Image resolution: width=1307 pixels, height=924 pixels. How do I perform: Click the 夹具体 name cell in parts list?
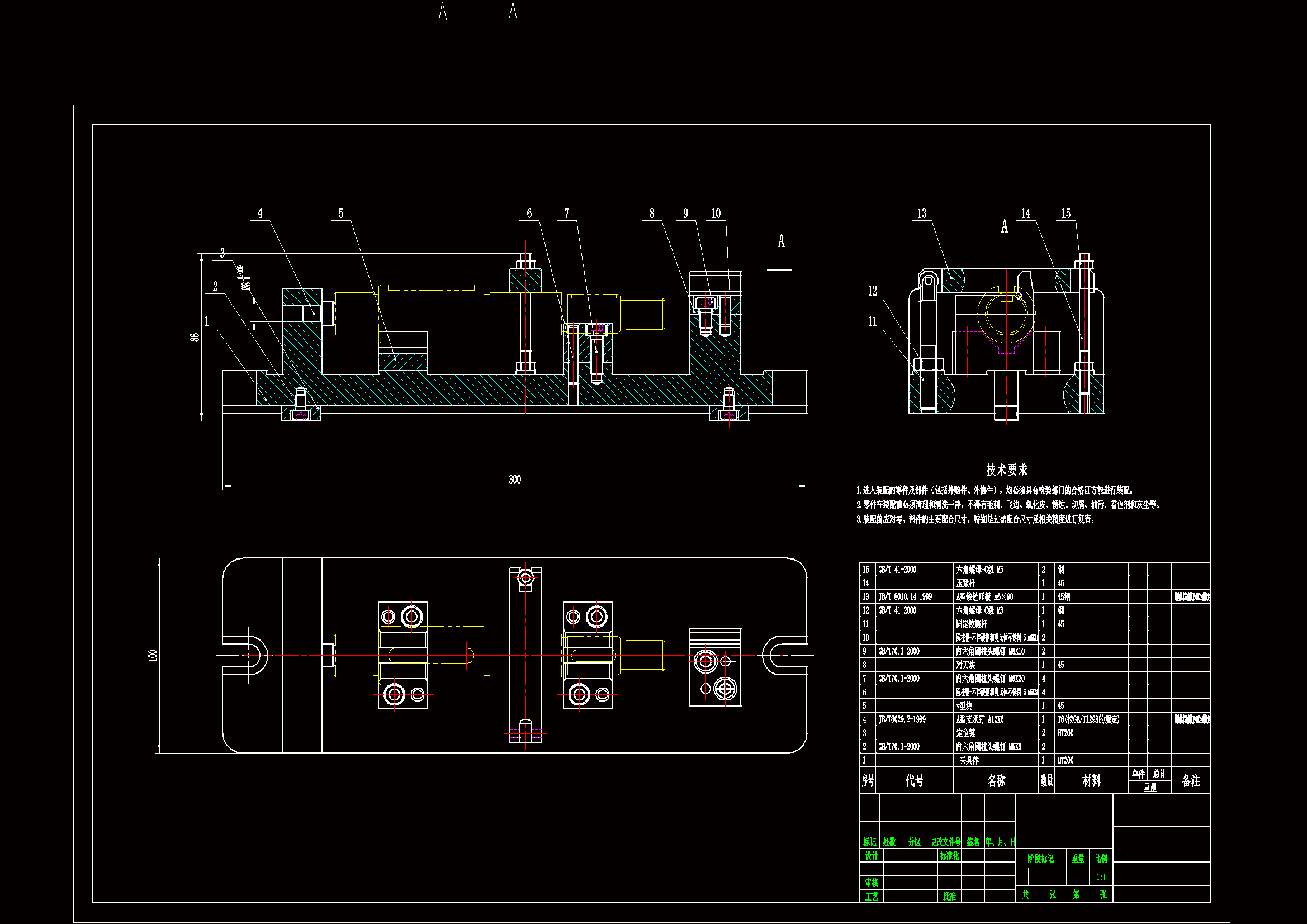point(969,760)
